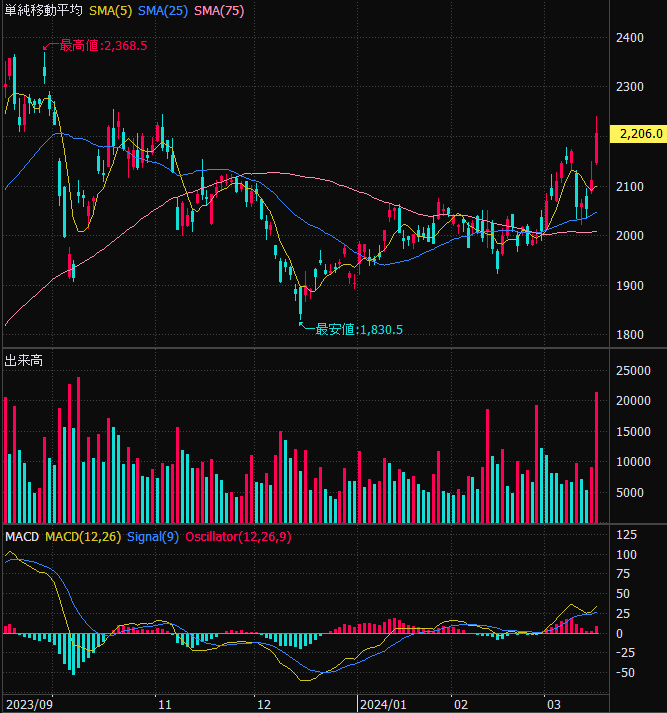Image resolution: width=667 pixels, height=713 pixels.
Task: Click the 単純移動平均 indicator title
Action: point(44,10)
